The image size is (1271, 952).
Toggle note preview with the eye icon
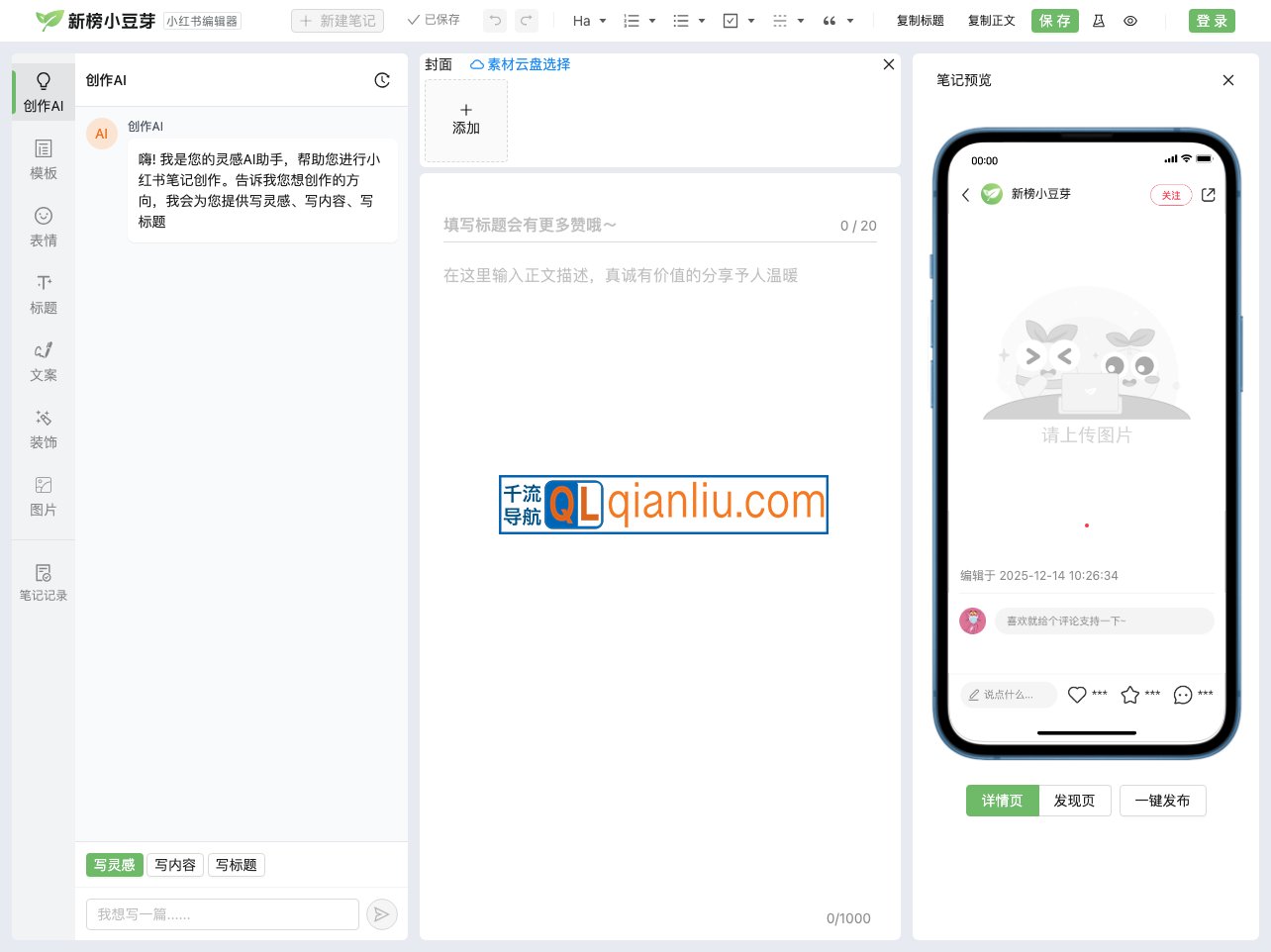coord(1130,20)
